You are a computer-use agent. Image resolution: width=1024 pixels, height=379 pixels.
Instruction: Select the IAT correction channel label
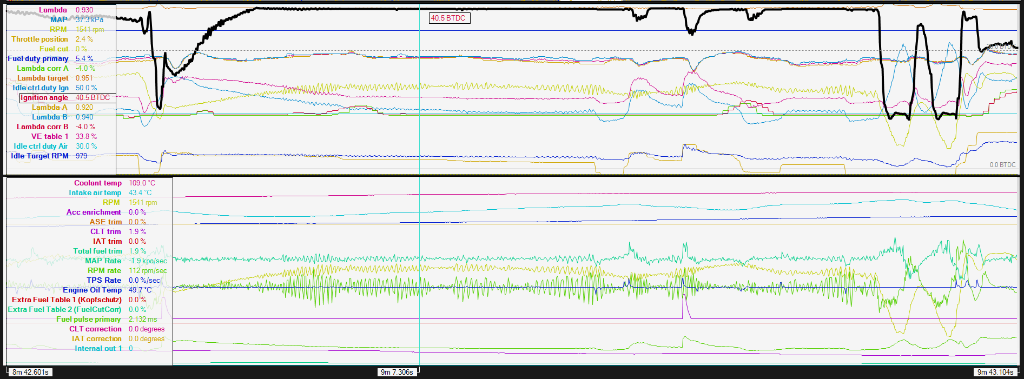98,338
